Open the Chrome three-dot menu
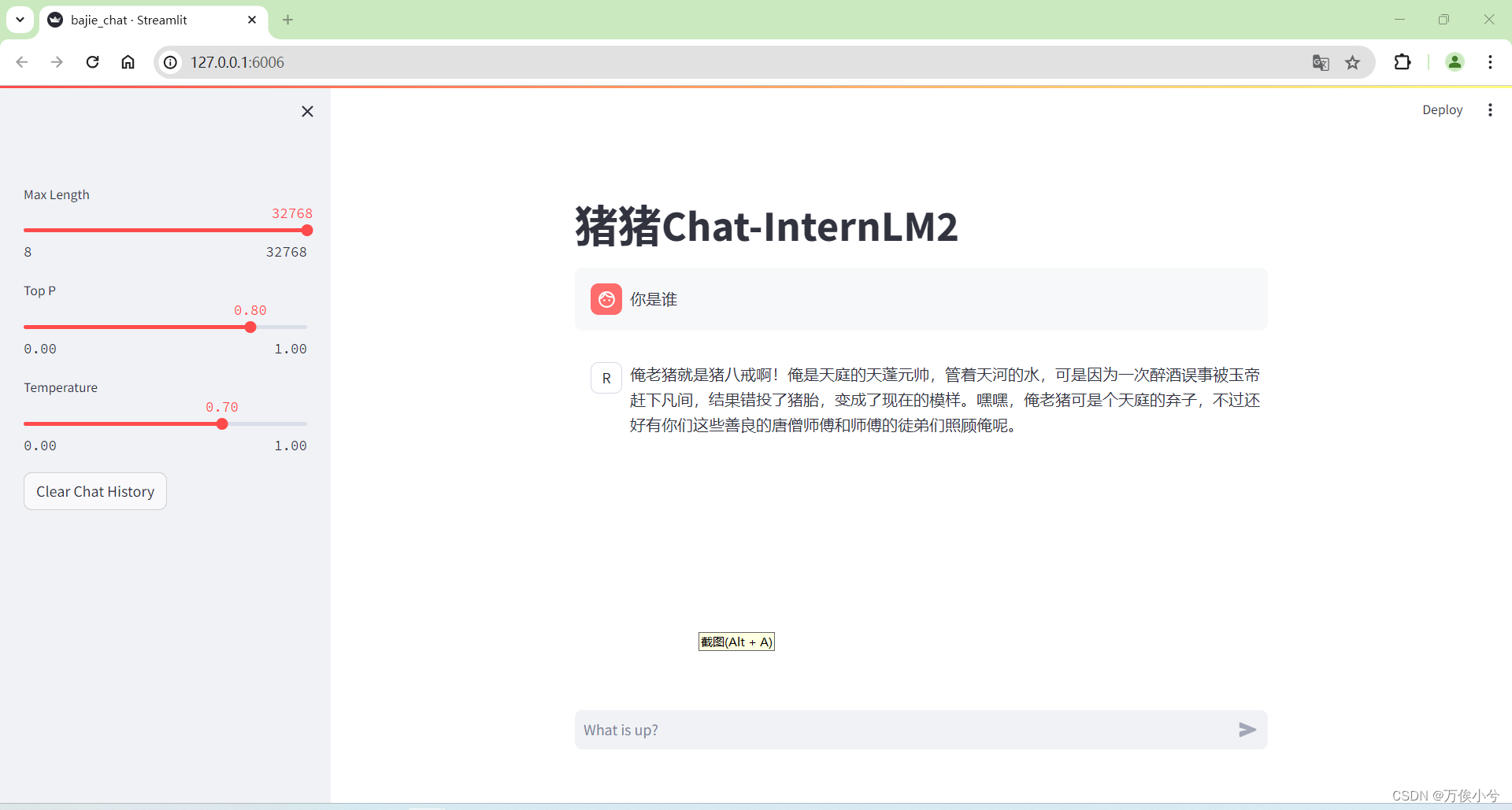The width and height of the screenshot is (1512, 810). point(1491,62)
